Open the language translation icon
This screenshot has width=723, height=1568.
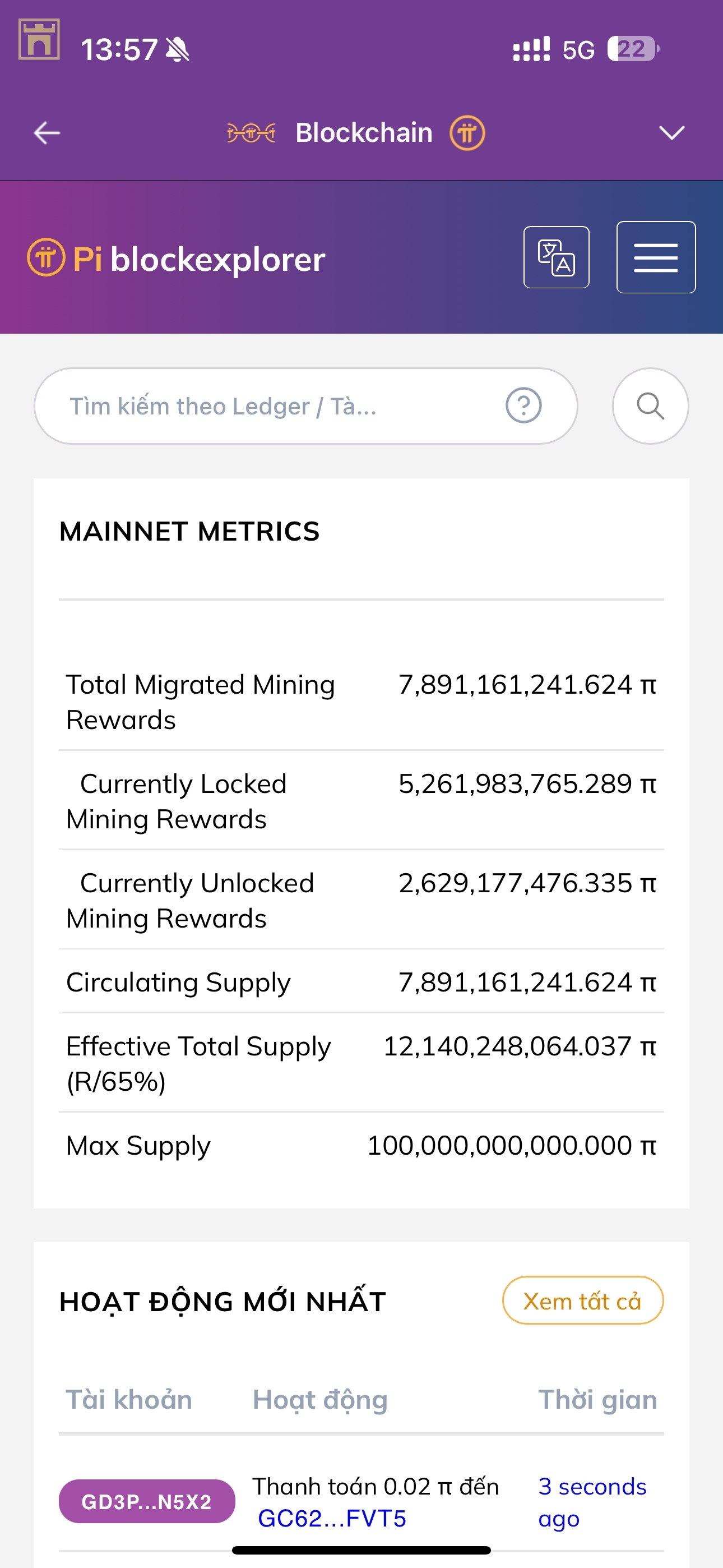pyautogui.click(x=556, y=257)
